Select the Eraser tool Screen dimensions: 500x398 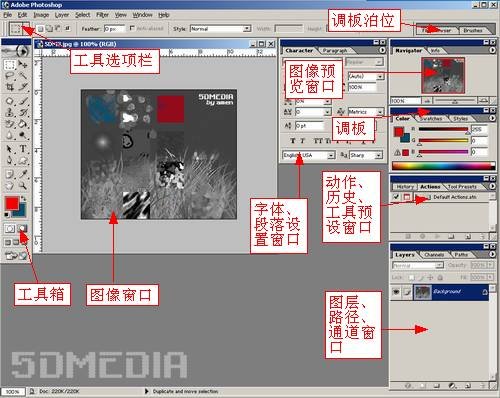[10, 124]
